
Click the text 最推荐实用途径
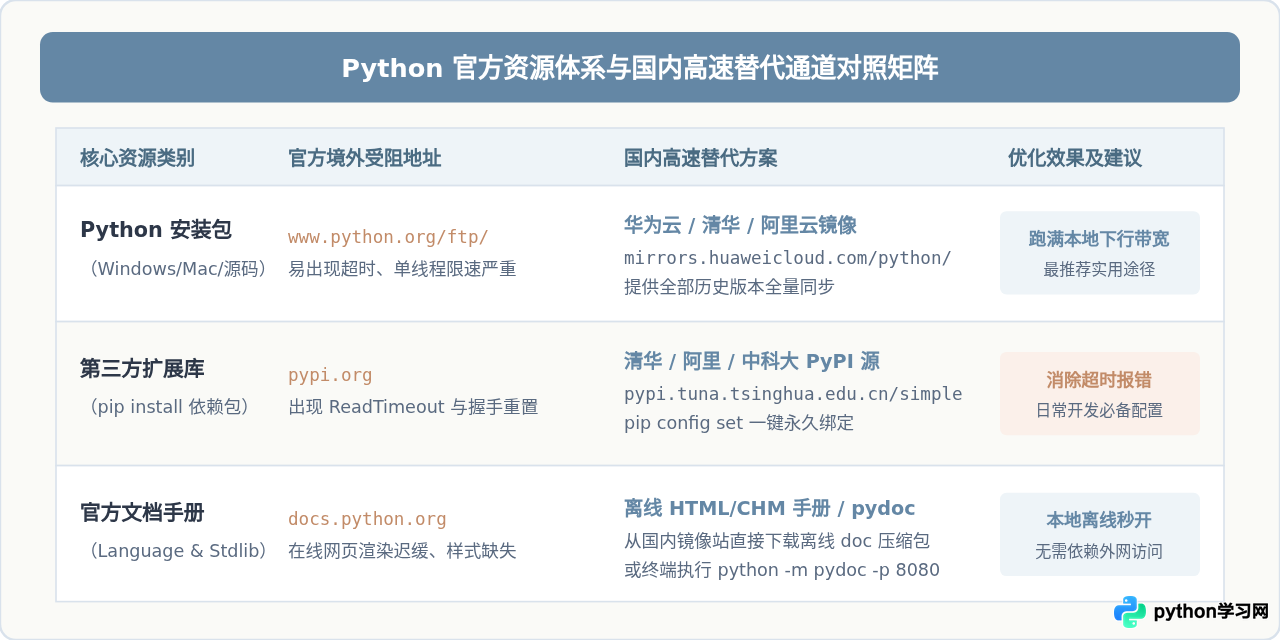(x=1099, y=270)
